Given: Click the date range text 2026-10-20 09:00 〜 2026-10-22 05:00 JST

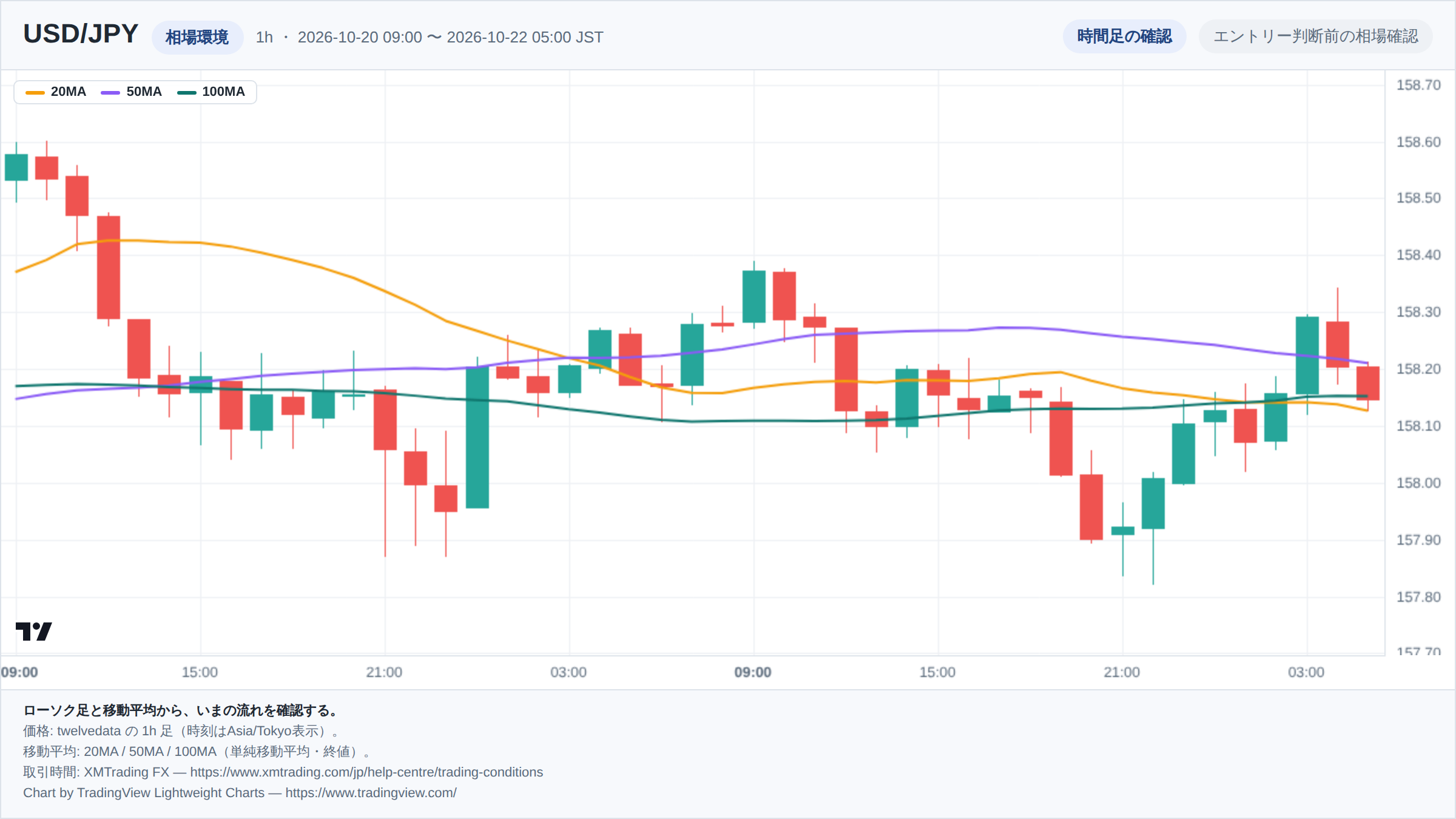Looking at the screenshot, I should (x=450, y=37).
